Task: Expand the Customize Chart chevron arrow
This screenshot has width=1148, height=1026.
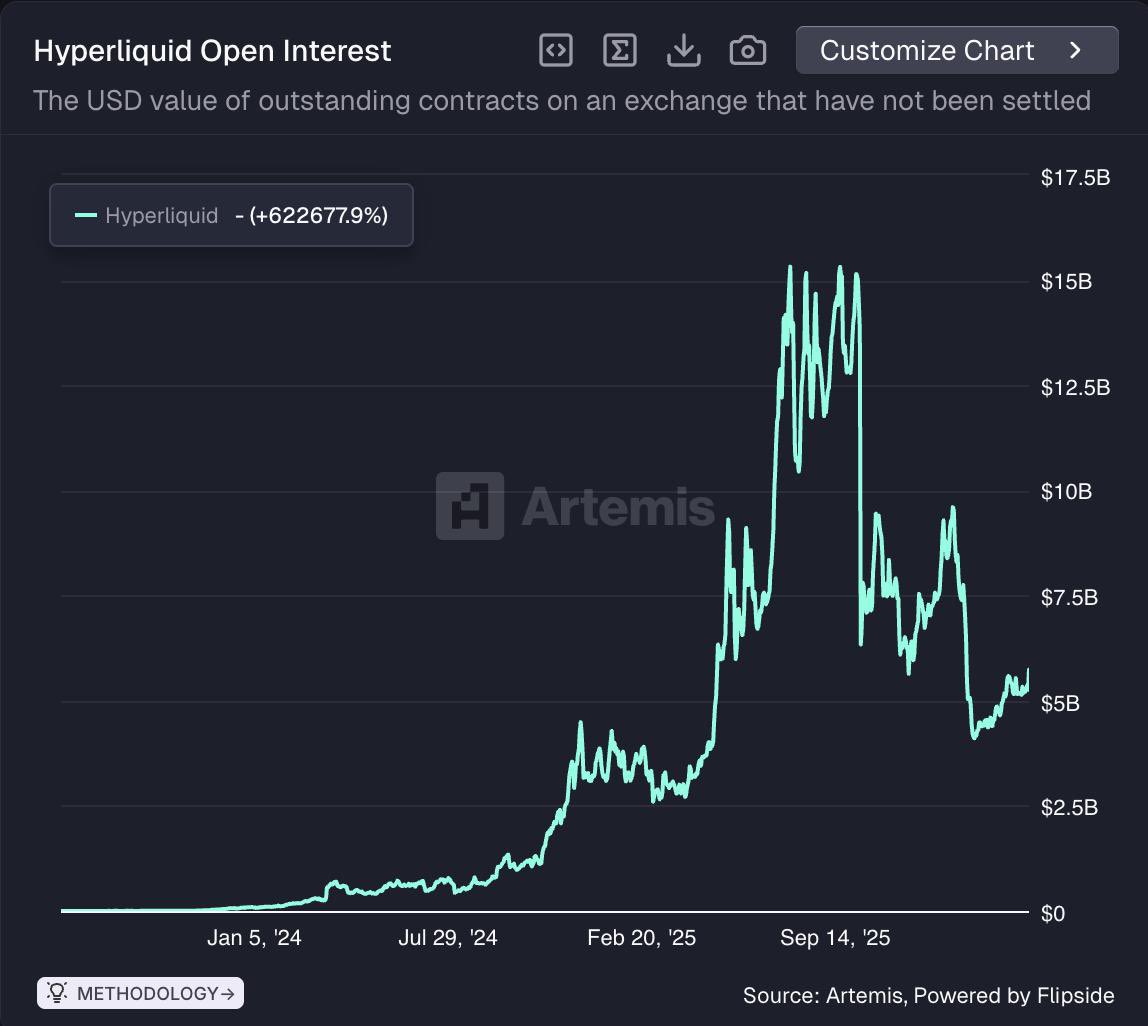Action: [x=1075, y=51]
